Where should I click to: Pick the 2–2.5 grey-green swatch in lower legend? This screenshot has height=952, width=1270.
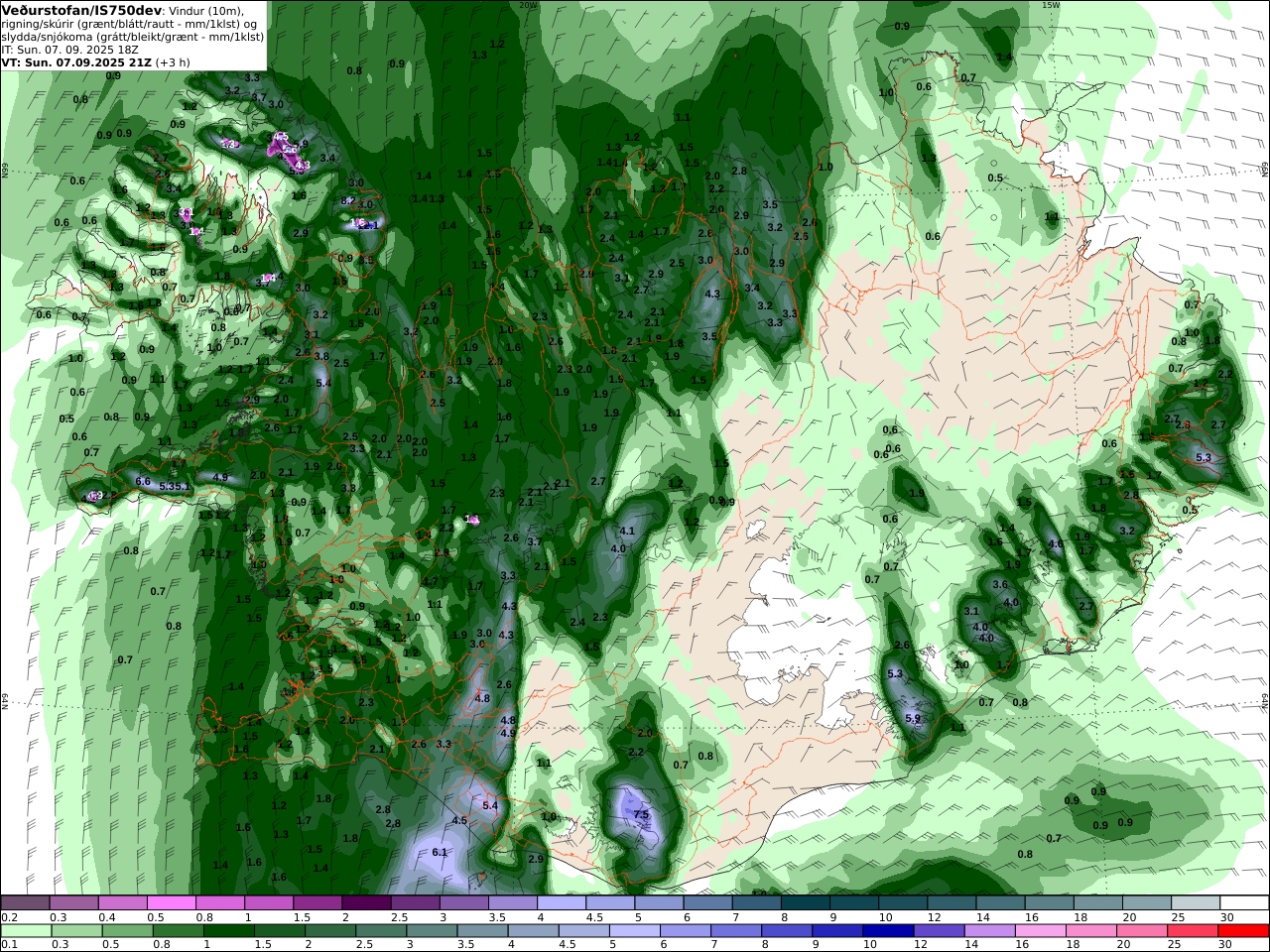(330, 931)
